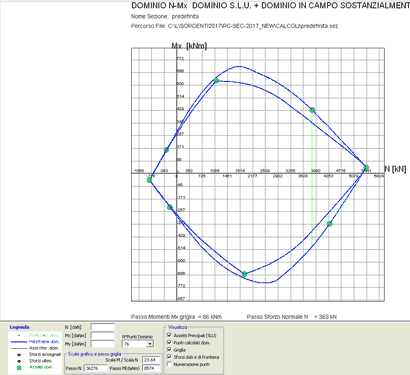Focus the My [daNm] input field
The height and width of the screenshot is (375, 410).
click(102, 344)
